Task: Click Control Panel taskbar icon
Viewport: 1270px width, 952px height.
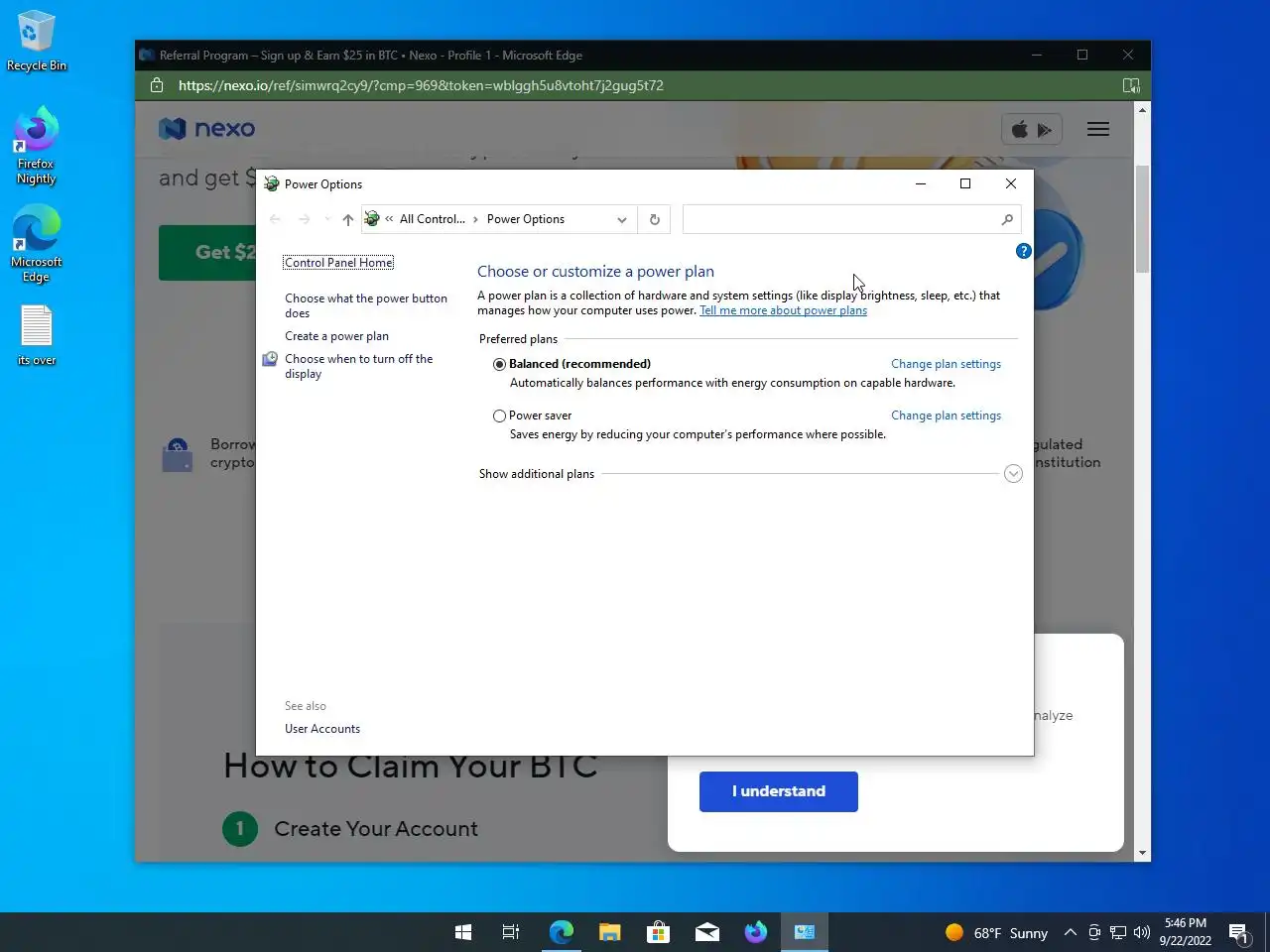Action: 805,932
